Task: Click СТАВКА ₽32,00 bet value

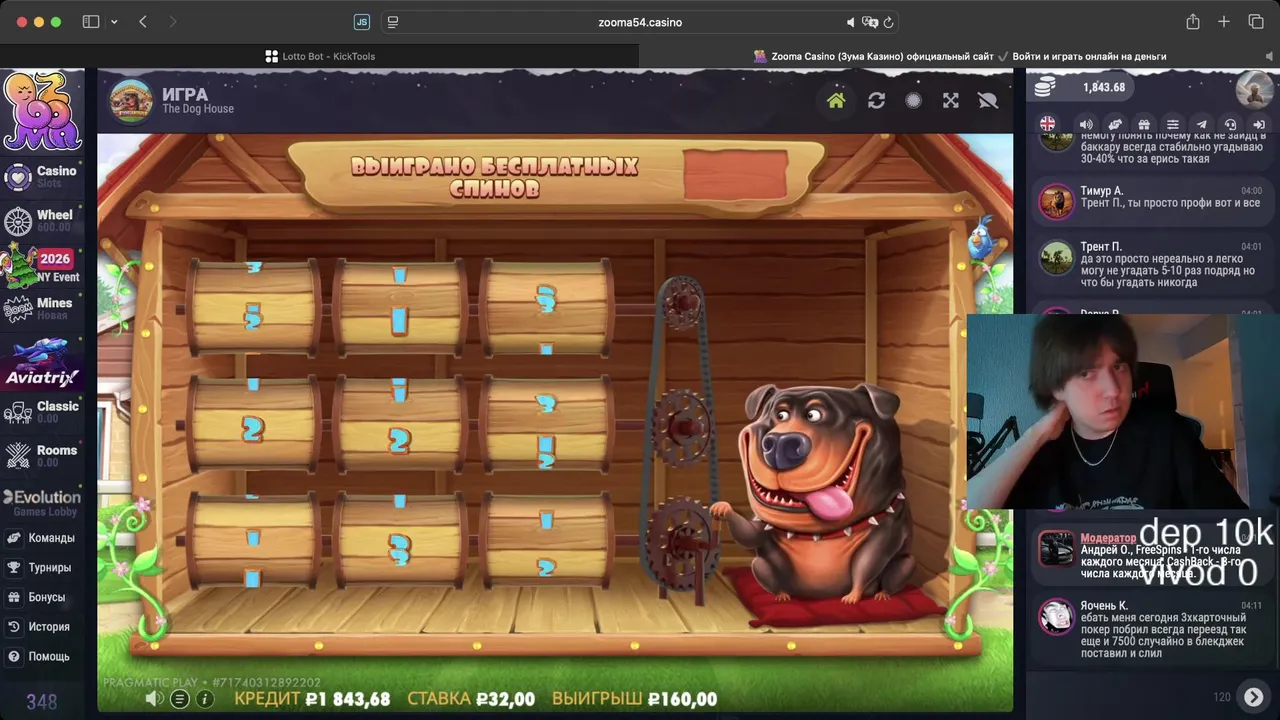Action: 471,699
